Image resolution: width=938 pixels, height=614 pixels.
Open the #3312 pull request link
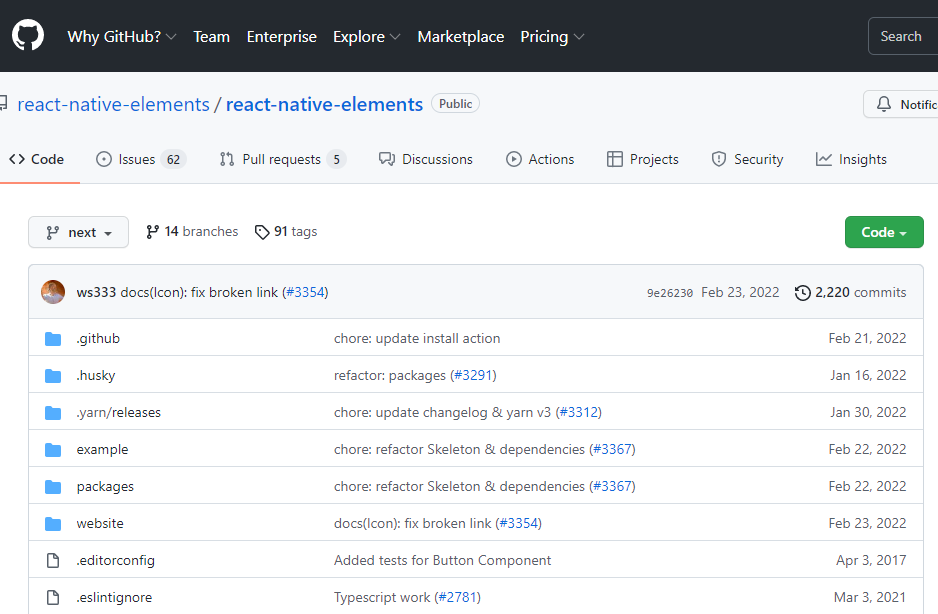(579, 412)
